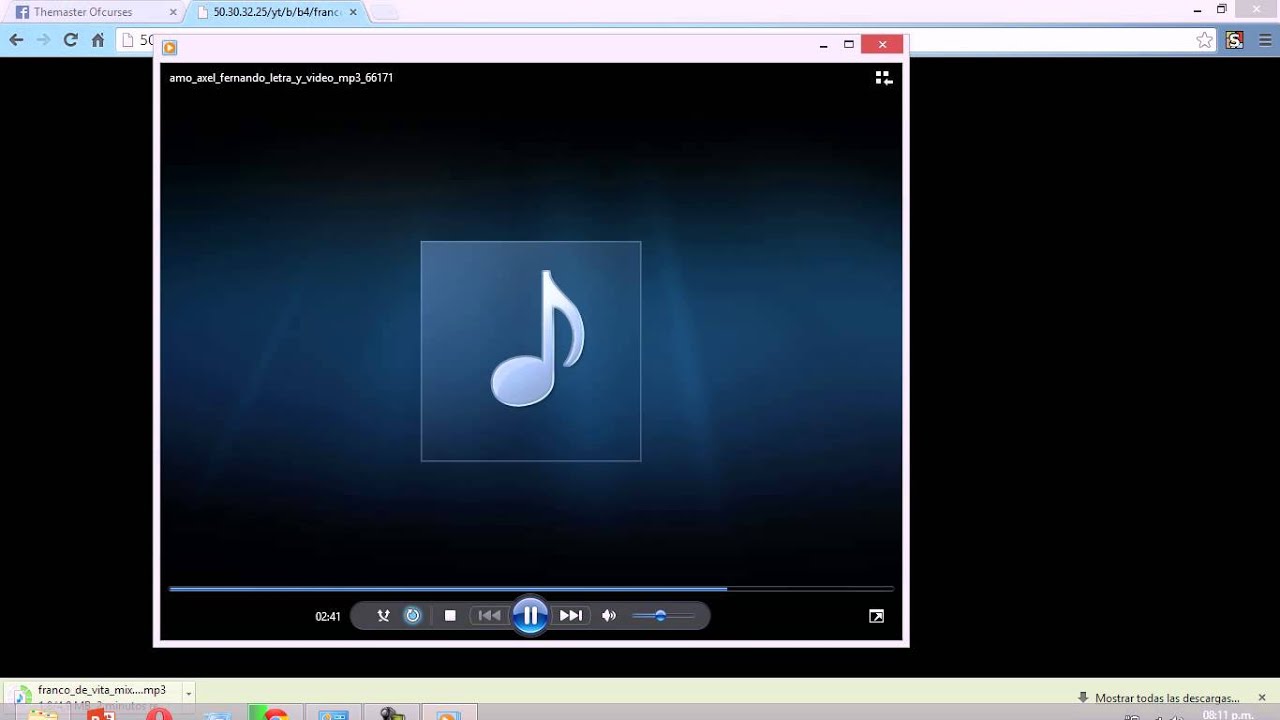The image size is (1280, 720).
Task: Maximize the media player window
Action: click(x=849, y=45)
